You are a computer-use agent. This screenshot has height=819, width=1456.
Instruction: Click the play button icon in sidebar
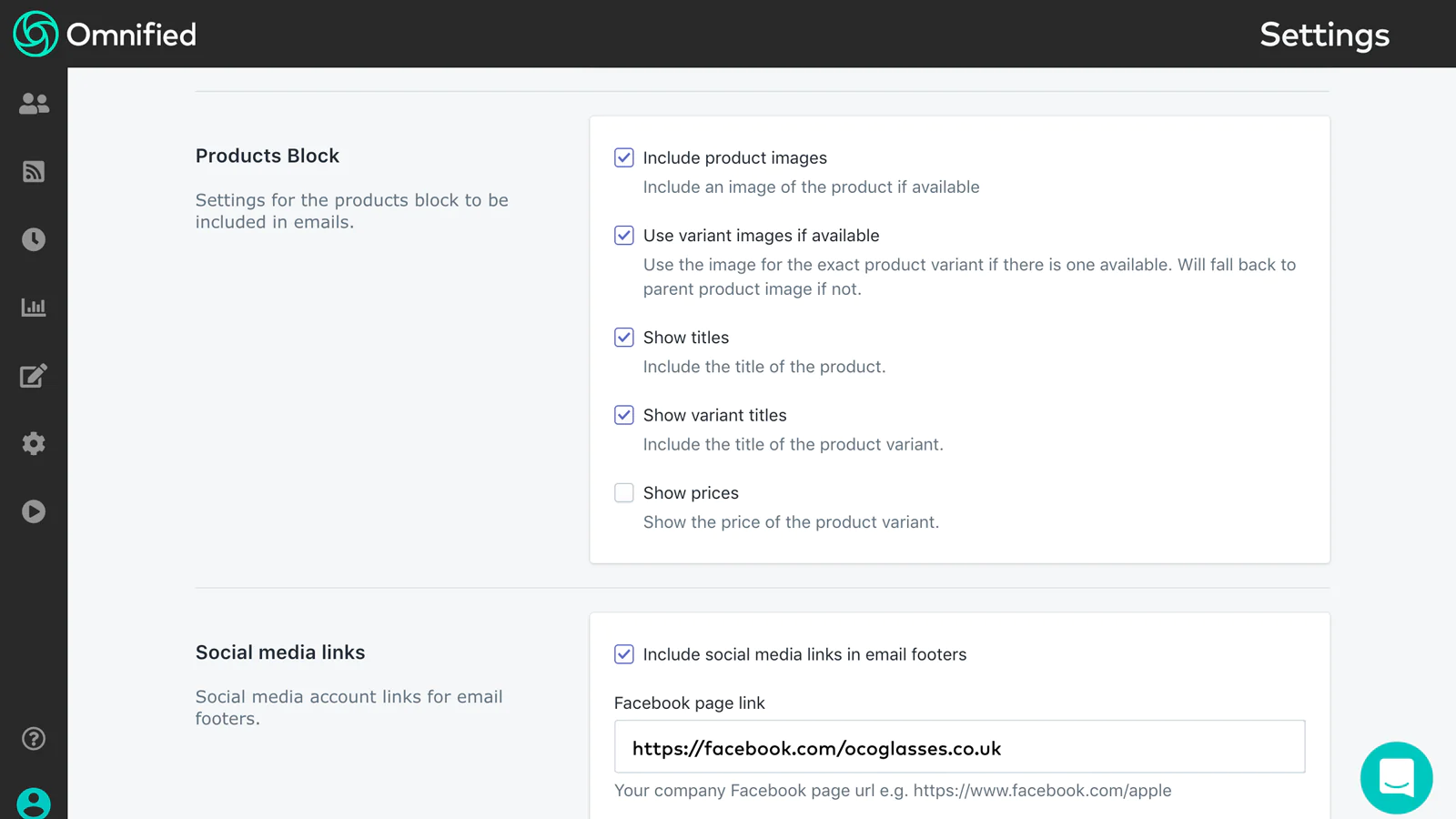(34, 511)
